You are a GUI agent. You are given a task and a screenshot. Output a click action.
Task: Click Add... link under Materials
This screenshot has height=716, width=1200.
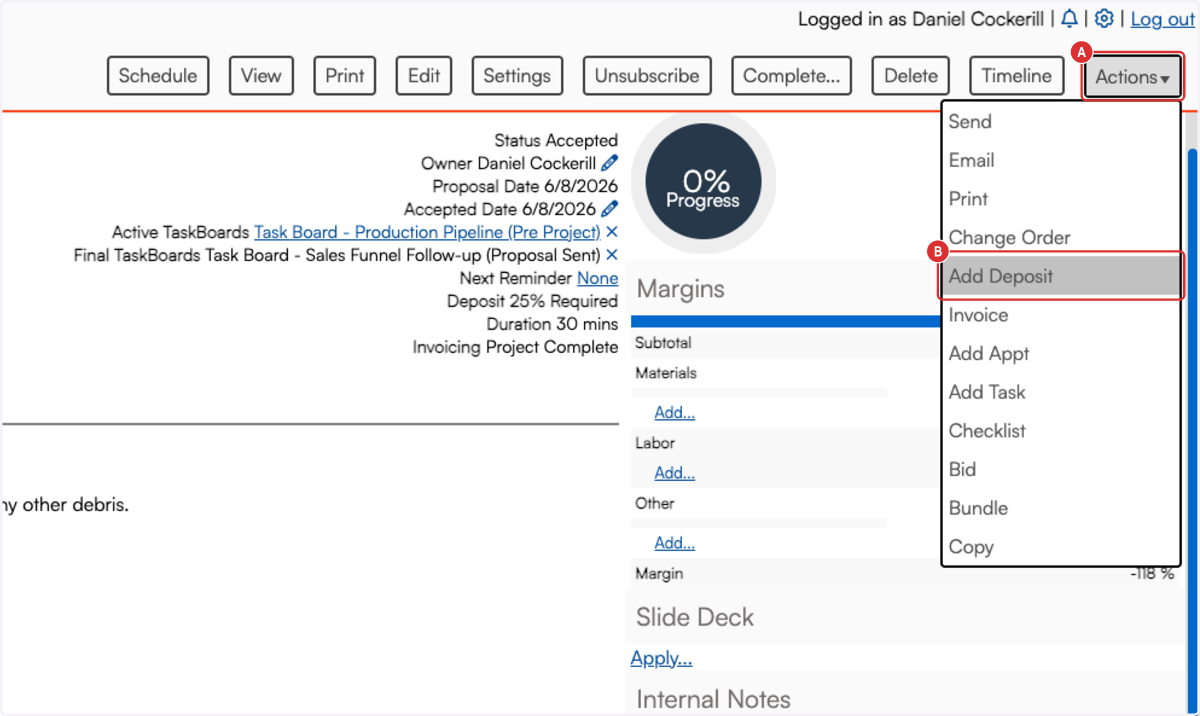click(x=675, y=412)
